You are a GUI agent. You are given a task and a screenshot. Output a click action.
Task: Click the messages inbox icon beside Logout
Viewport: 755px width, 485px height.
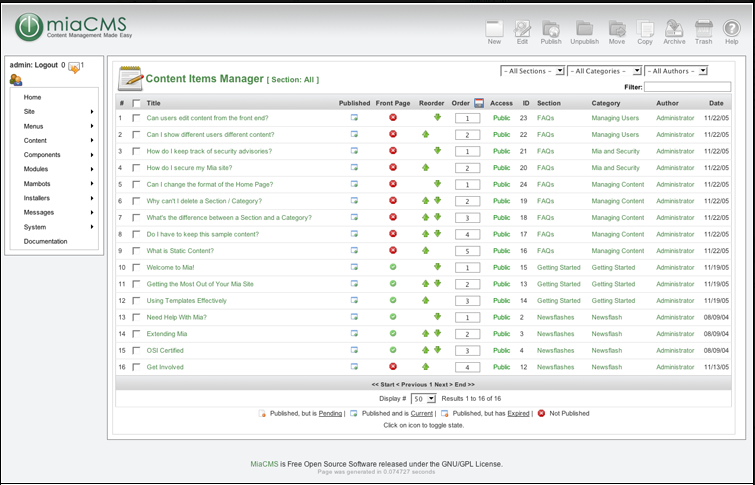click(74, 67)
